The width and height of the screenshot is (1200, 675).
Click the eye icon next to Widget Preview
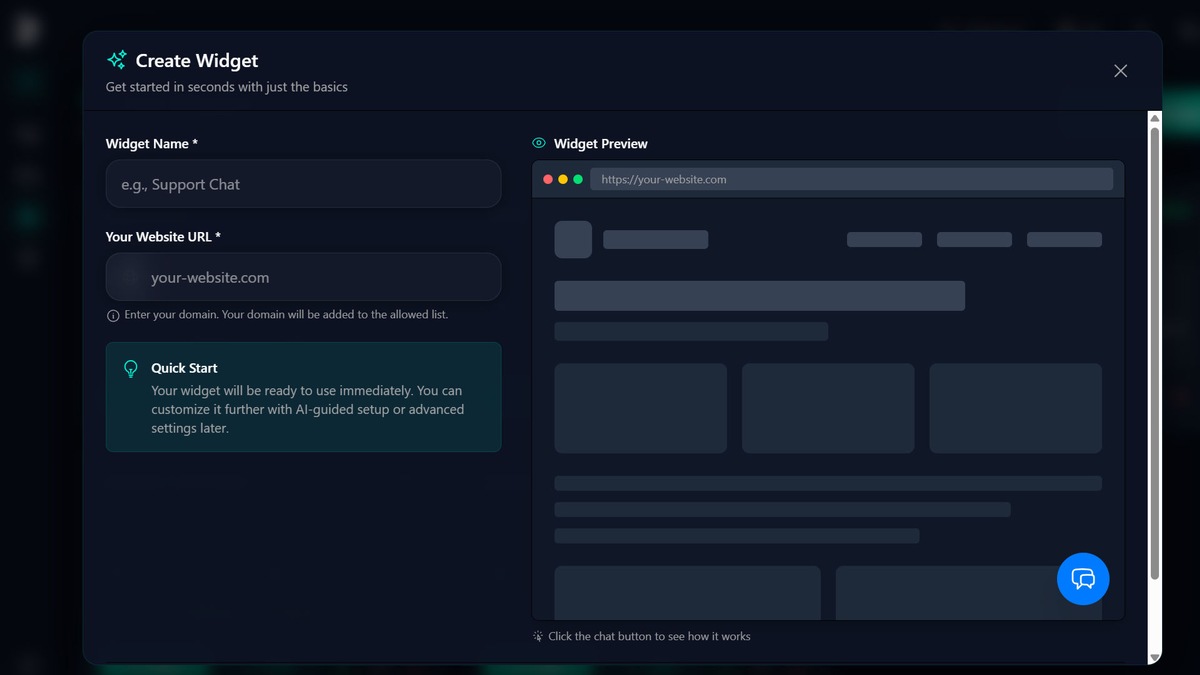point(539,144)
